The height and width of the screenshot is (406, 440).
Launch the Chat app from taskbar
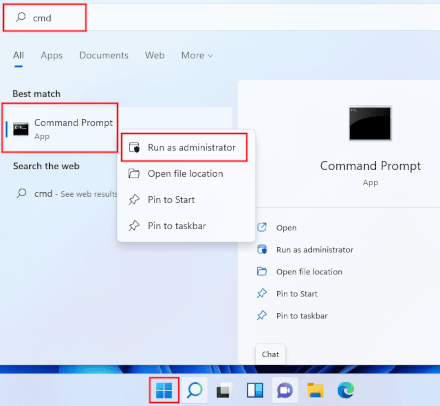coord(285,390)
